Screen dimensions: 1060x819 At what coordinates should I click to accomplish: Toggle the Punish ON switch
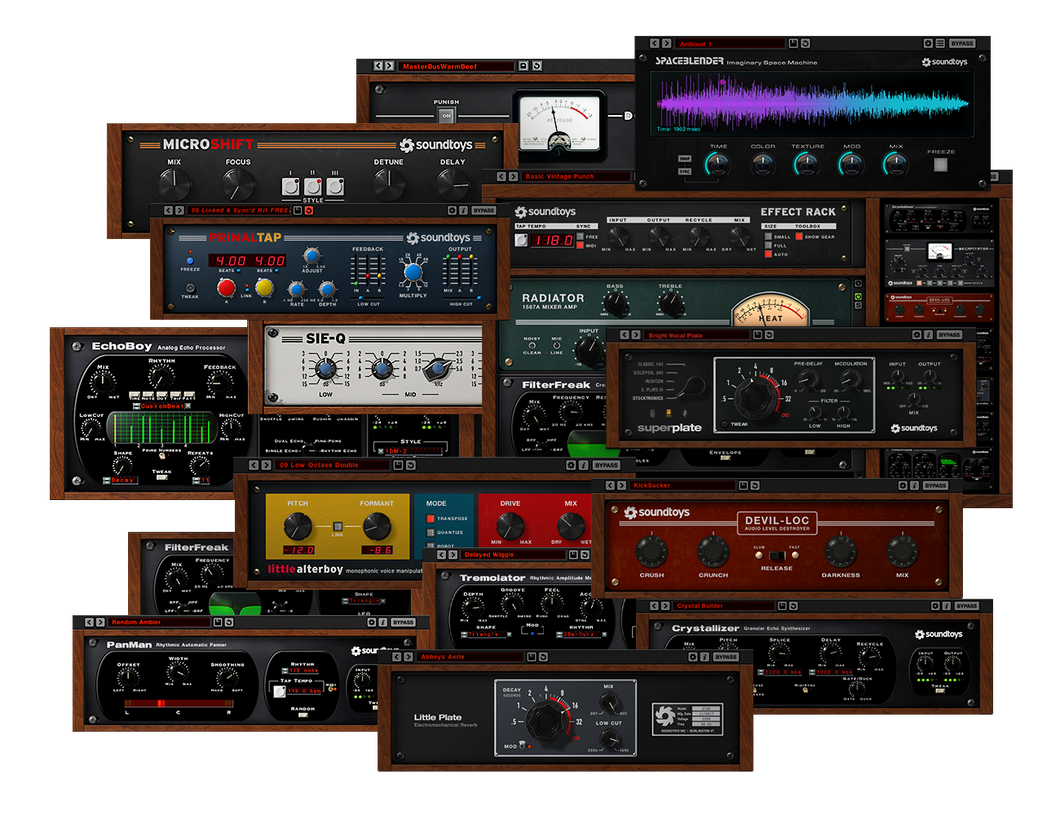click(x=446, y=116)
